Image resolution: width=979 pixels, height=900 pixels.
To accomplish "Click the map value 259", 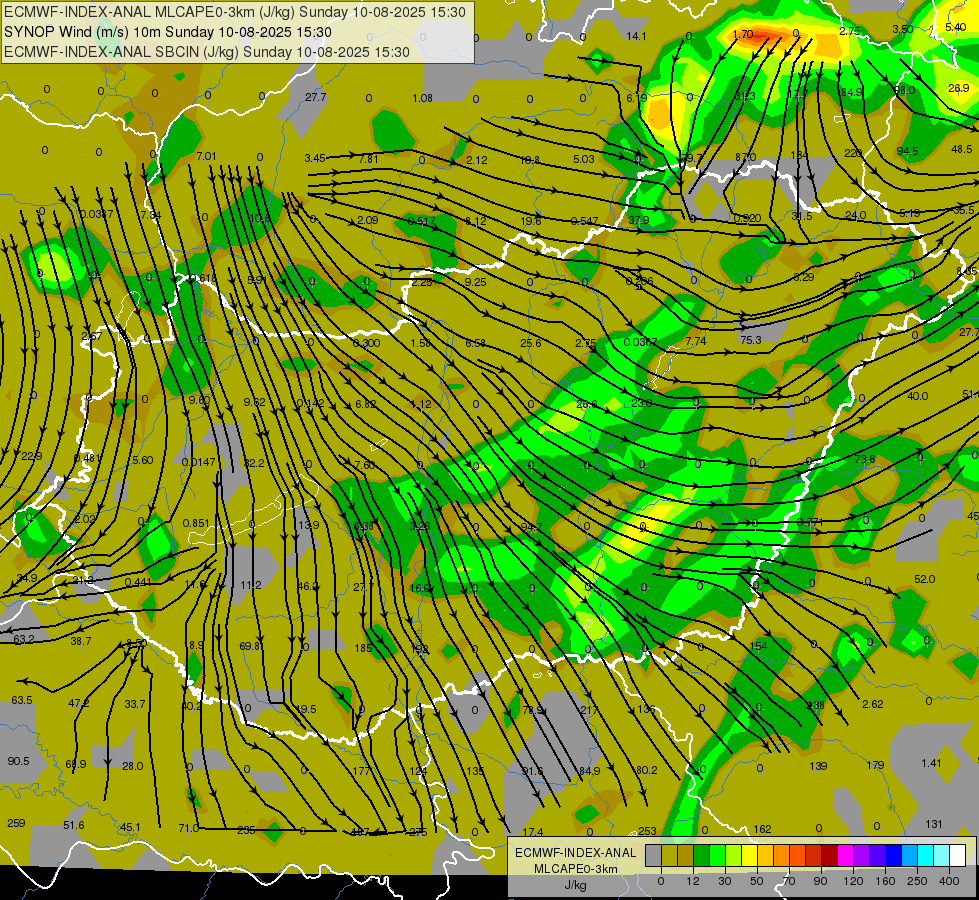I will [x=16, y=823].
